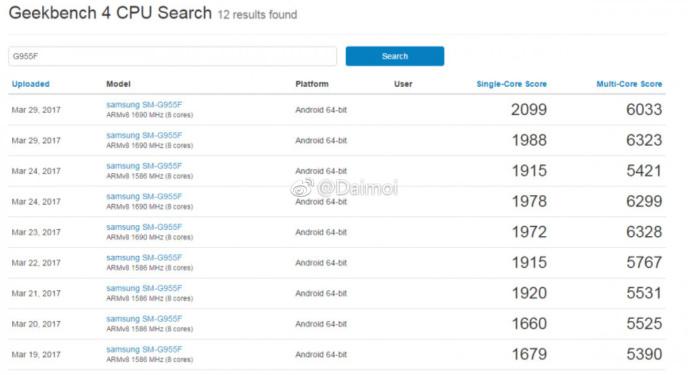Open samsung SM-G955F result from Mar 20, 2017
The image size is (690, 375).
point(144,319)
